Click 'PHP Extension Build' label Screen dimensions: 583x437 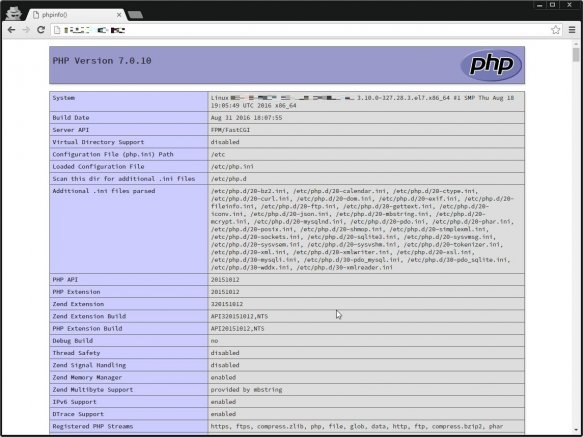coord(87,329)
